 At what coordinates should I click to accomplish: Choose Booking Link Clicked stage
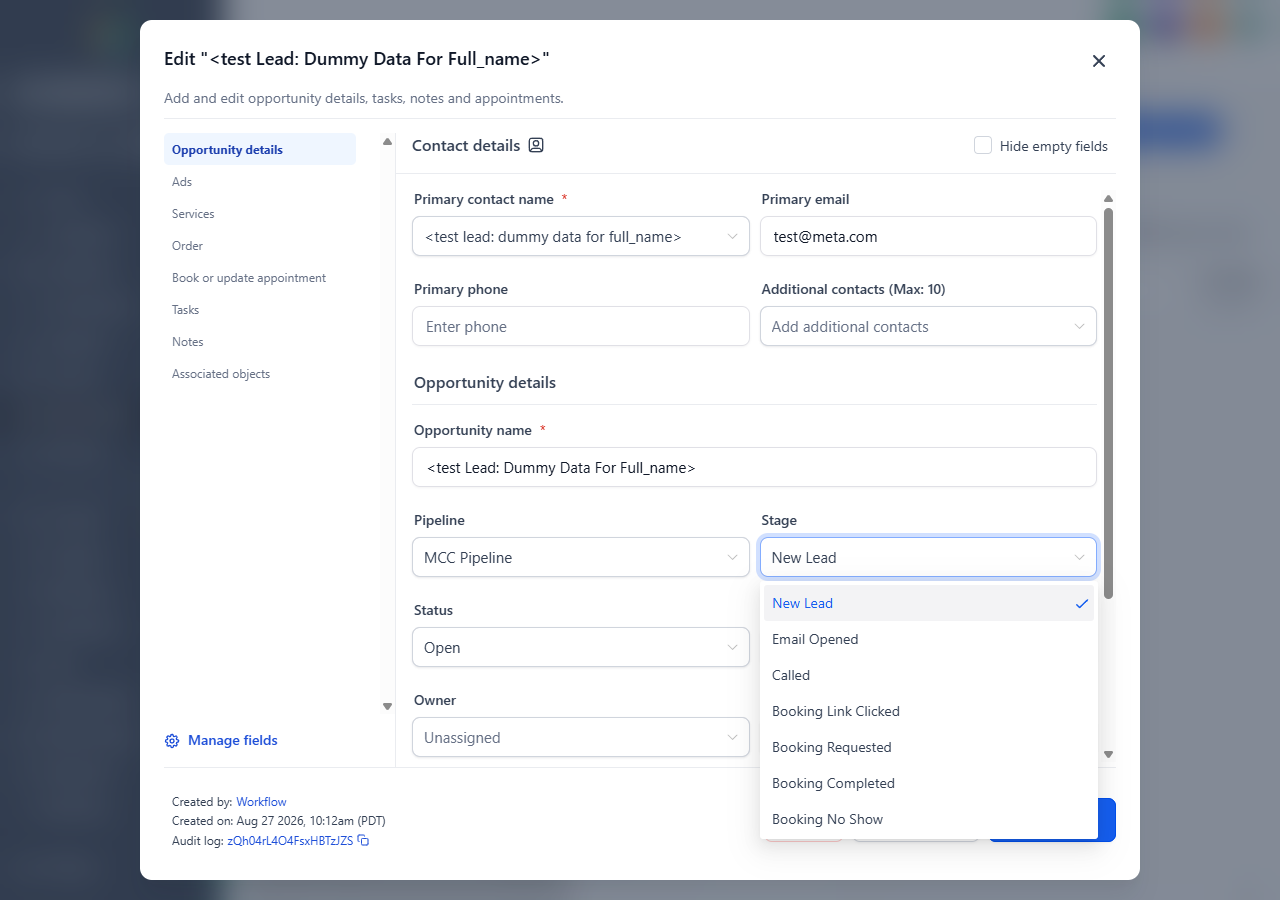929,711
